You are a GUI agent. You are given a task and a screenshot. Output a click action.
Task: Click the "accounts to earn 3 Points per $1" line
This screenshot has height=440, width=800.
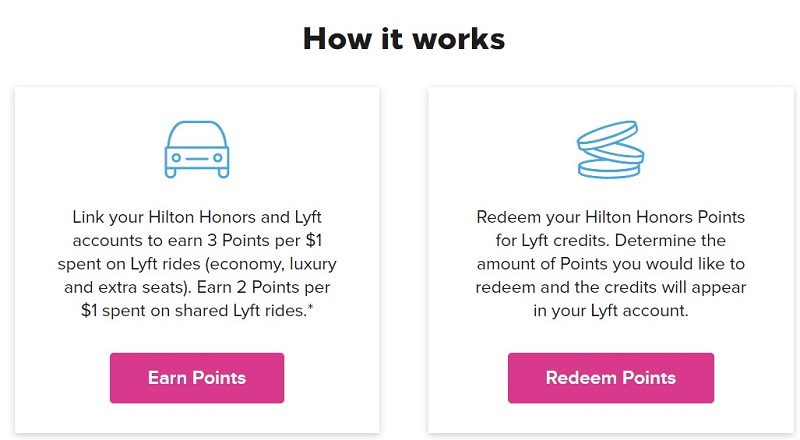click(x=197, y=240)
